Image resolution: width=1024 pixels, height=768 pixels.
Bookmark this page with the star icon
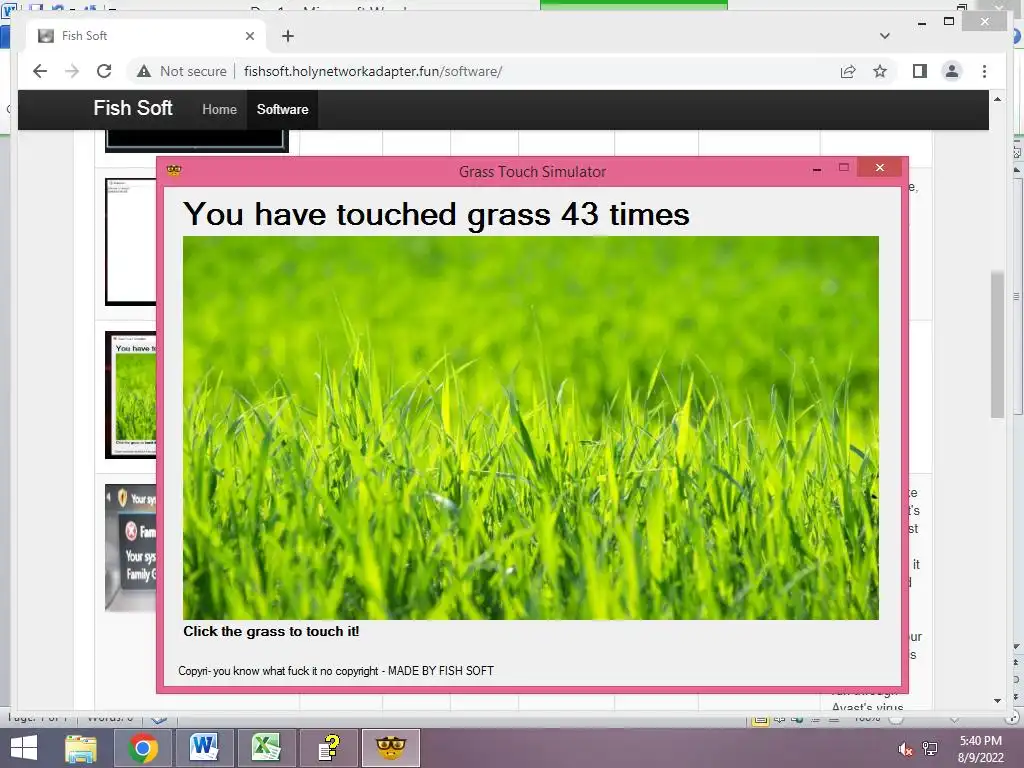click(880, 71)
